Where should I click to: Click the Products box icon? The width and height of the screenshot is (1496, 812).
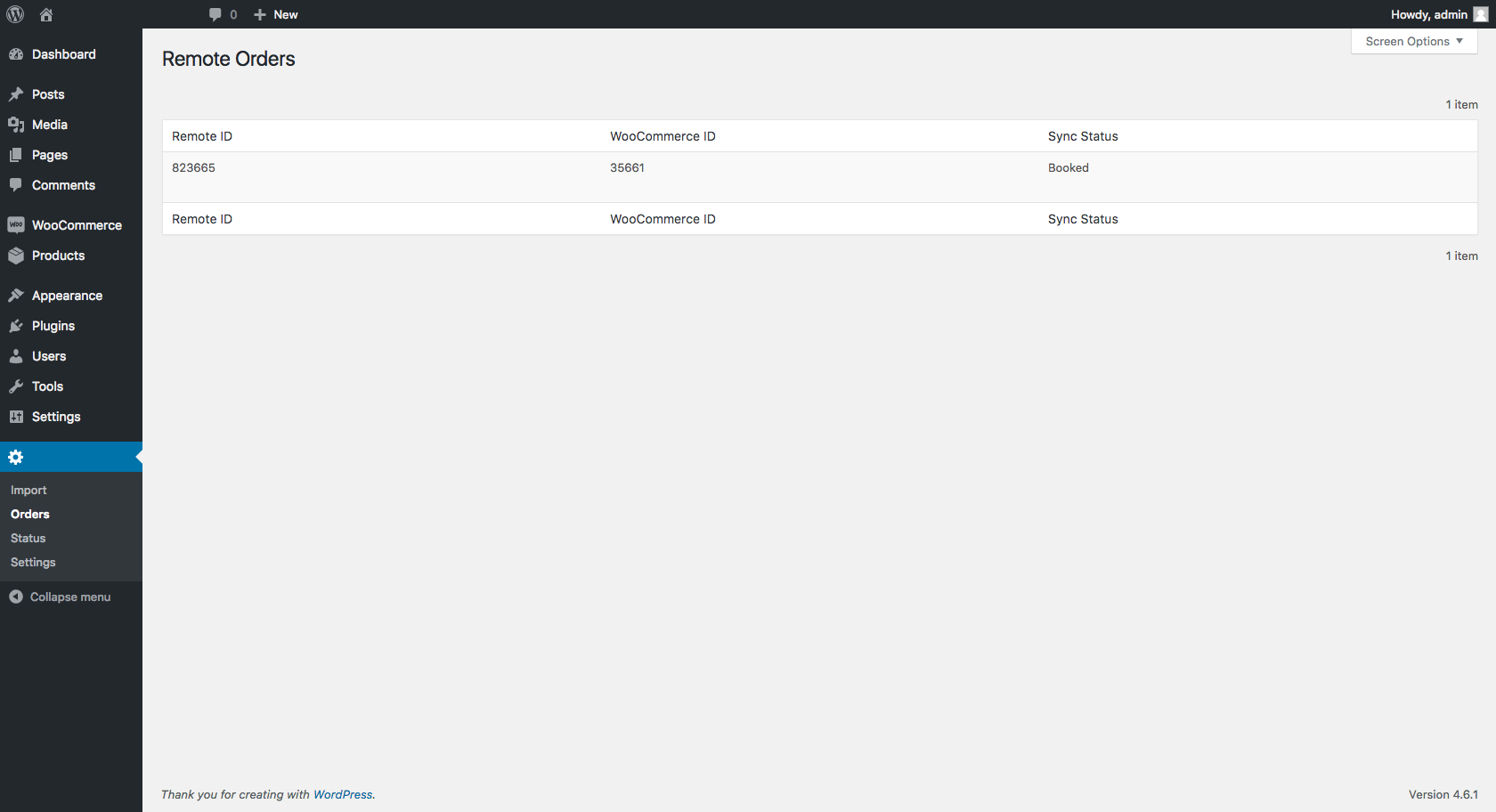coord(16,256)
